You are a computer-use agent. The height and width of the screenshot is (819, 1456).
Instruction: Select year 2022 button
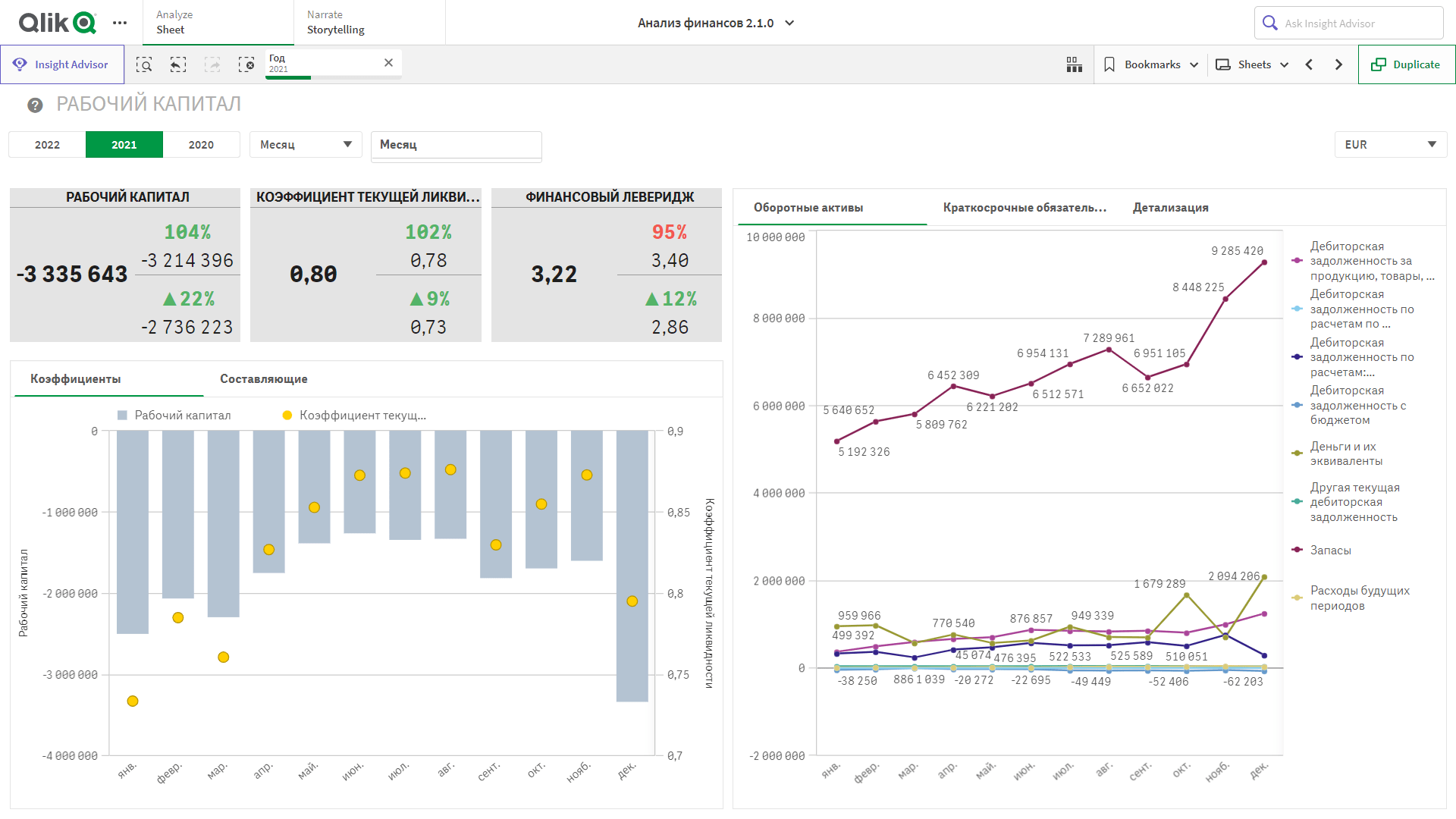[47, 145]
